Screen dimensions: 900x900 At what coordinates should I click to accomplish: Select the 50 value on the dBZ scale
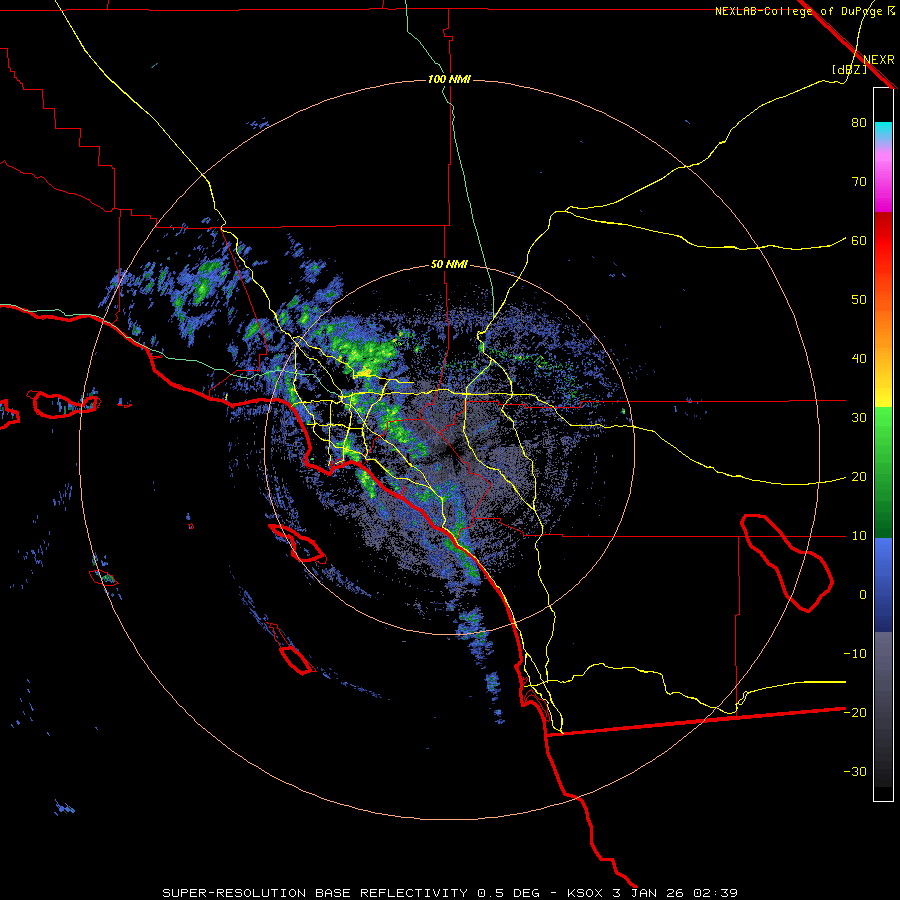point(859,300)
